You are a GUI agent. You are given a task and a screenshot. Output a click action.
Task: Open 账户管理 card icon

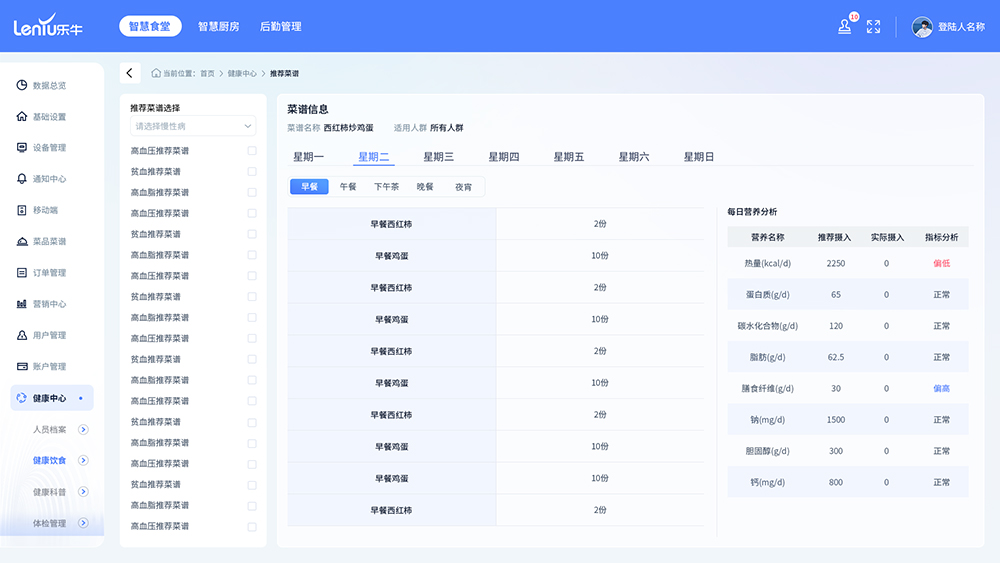click(x=22, y=366)
